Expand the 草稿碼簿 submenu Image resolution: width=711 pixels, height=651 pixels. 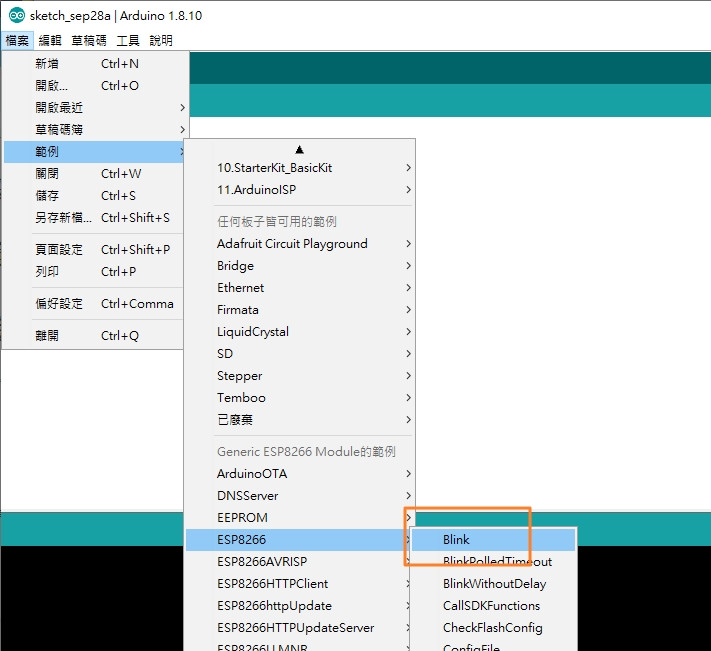(94, 130)
